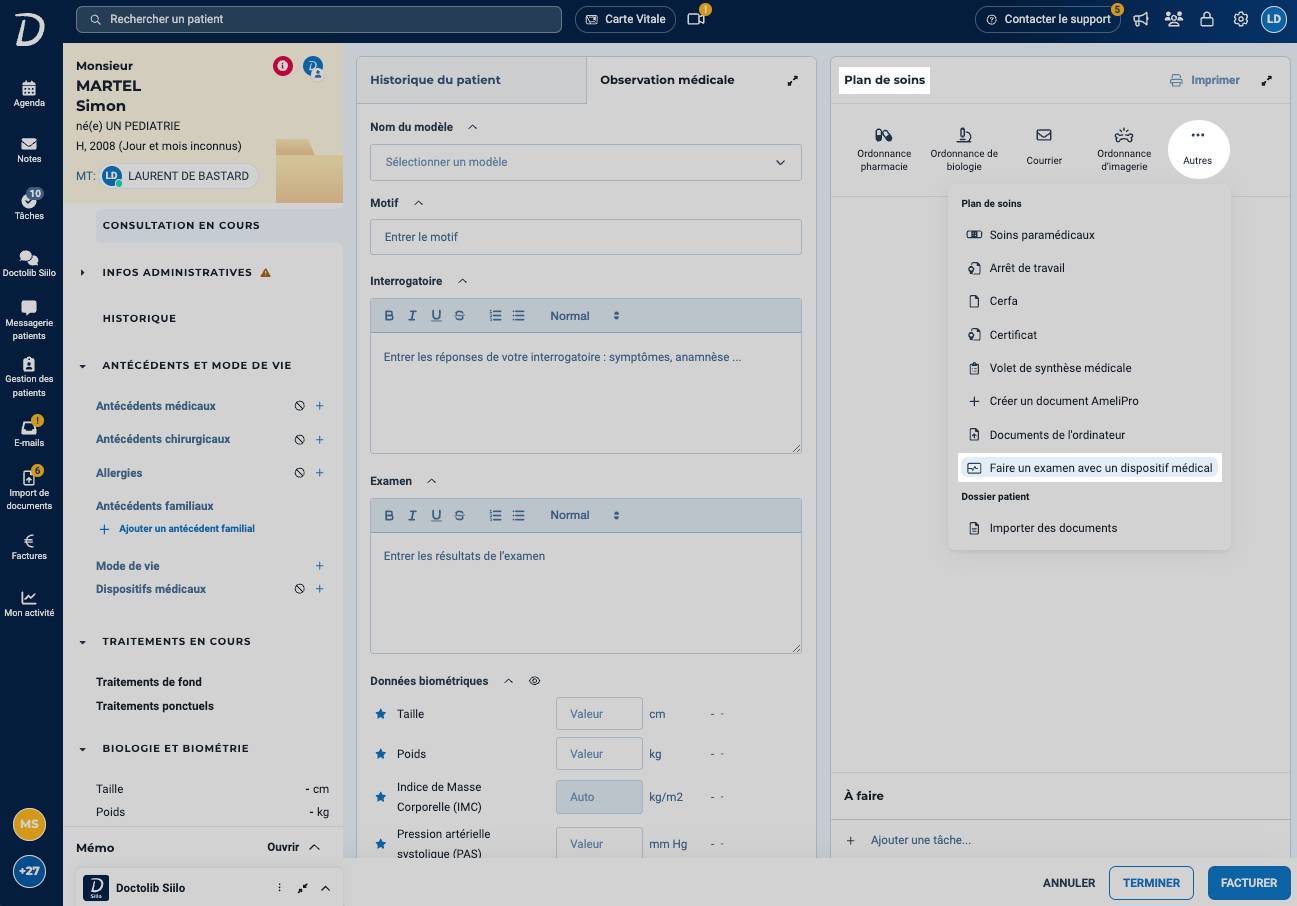This screenshot has width=1297, height=906.
Task: Mark Antécédents médicaux as none
Action: [299, 406]
